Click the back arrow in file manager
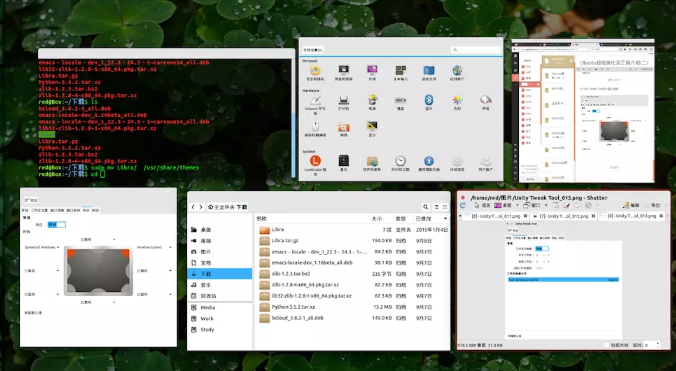The height and width of the screenshot is (371, 676). point(194,207)
